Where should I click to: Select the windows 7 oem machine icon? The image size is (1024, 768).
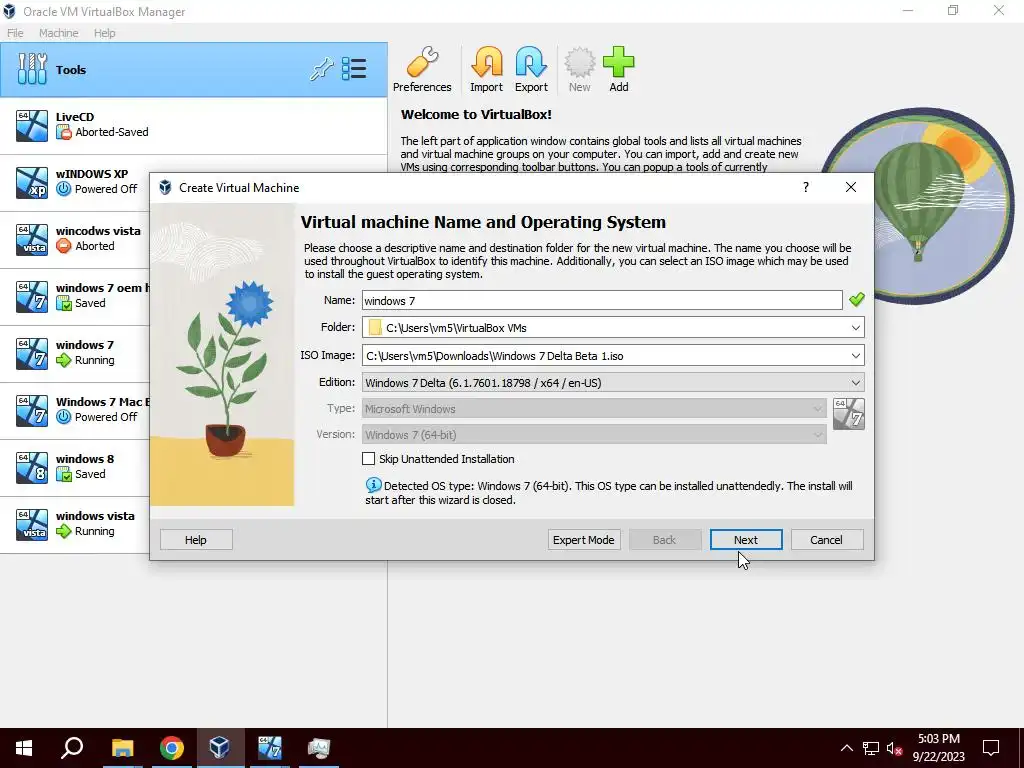pyautogui.click(x=32, y=296)
